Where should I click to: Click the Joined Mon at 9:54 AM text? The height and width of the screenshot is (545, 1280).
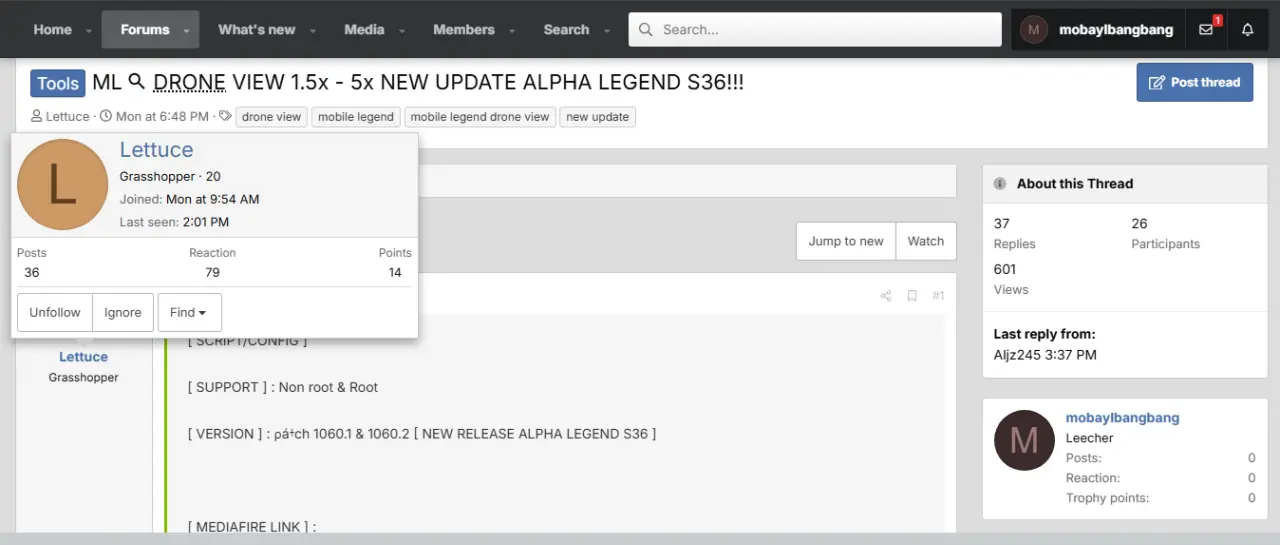click(189, 199)
